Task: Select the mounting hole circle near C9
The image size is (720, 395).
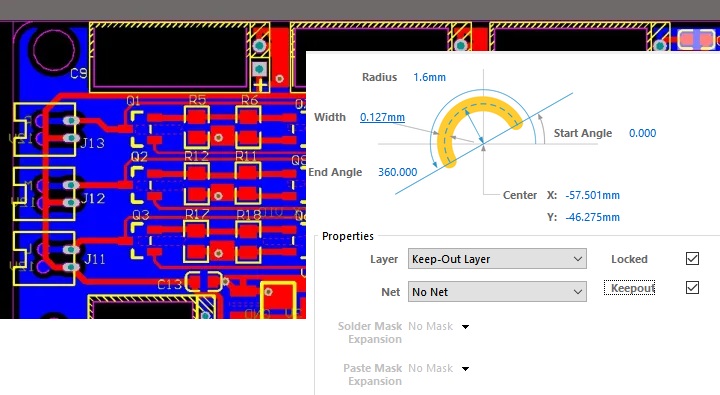Action: pos(54,51)
